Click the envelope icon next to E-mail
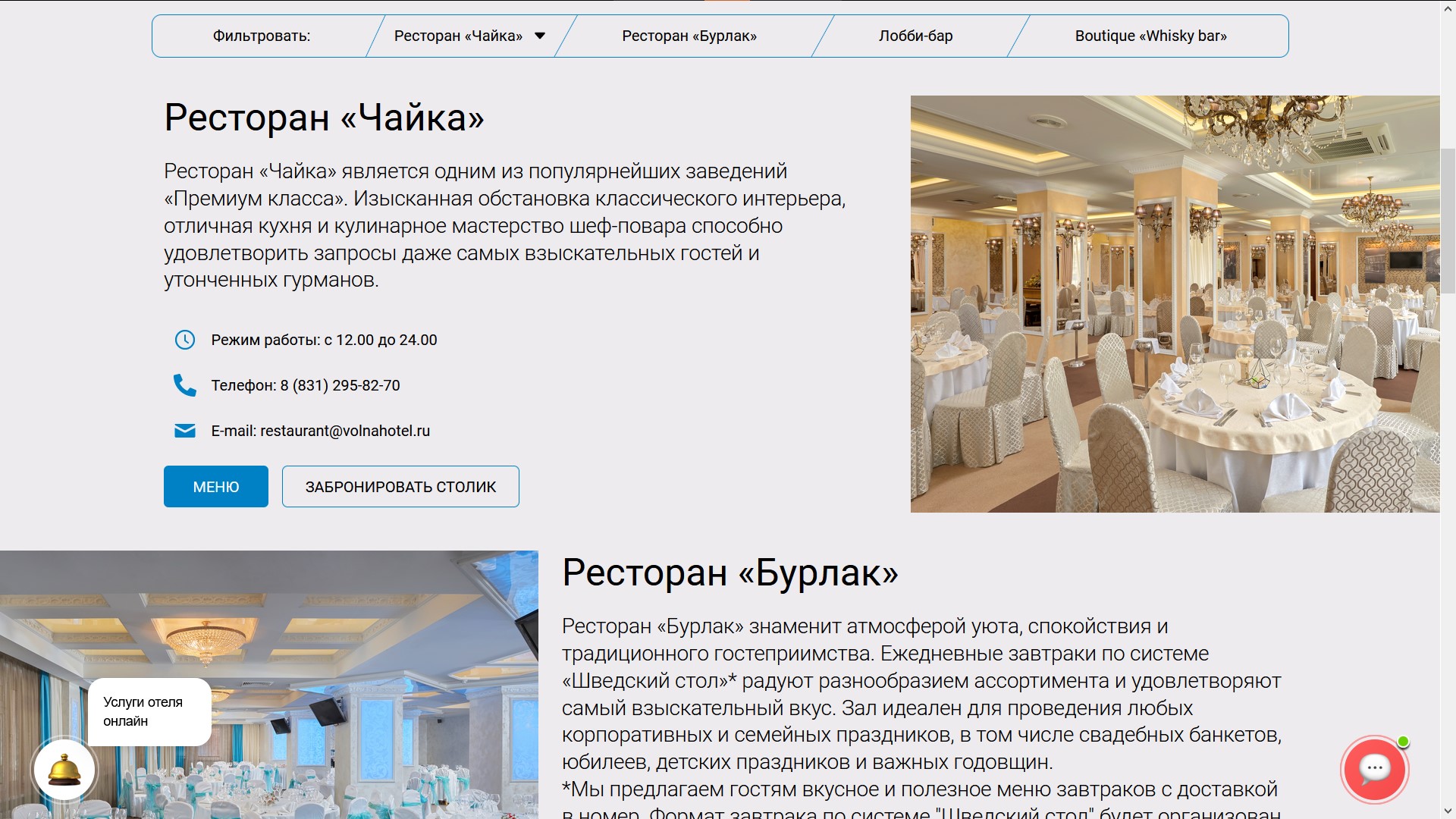This screenshot has height=819, width=1456. point(185,430)
